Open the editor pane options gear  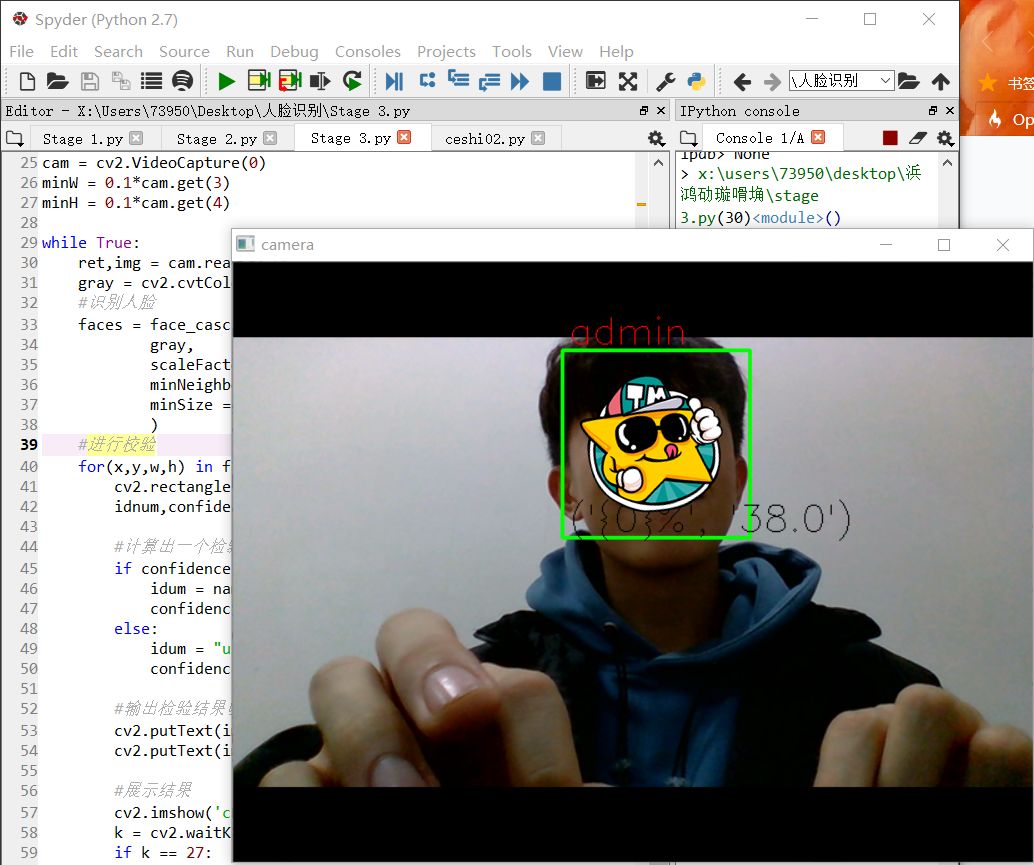(655, 138)
